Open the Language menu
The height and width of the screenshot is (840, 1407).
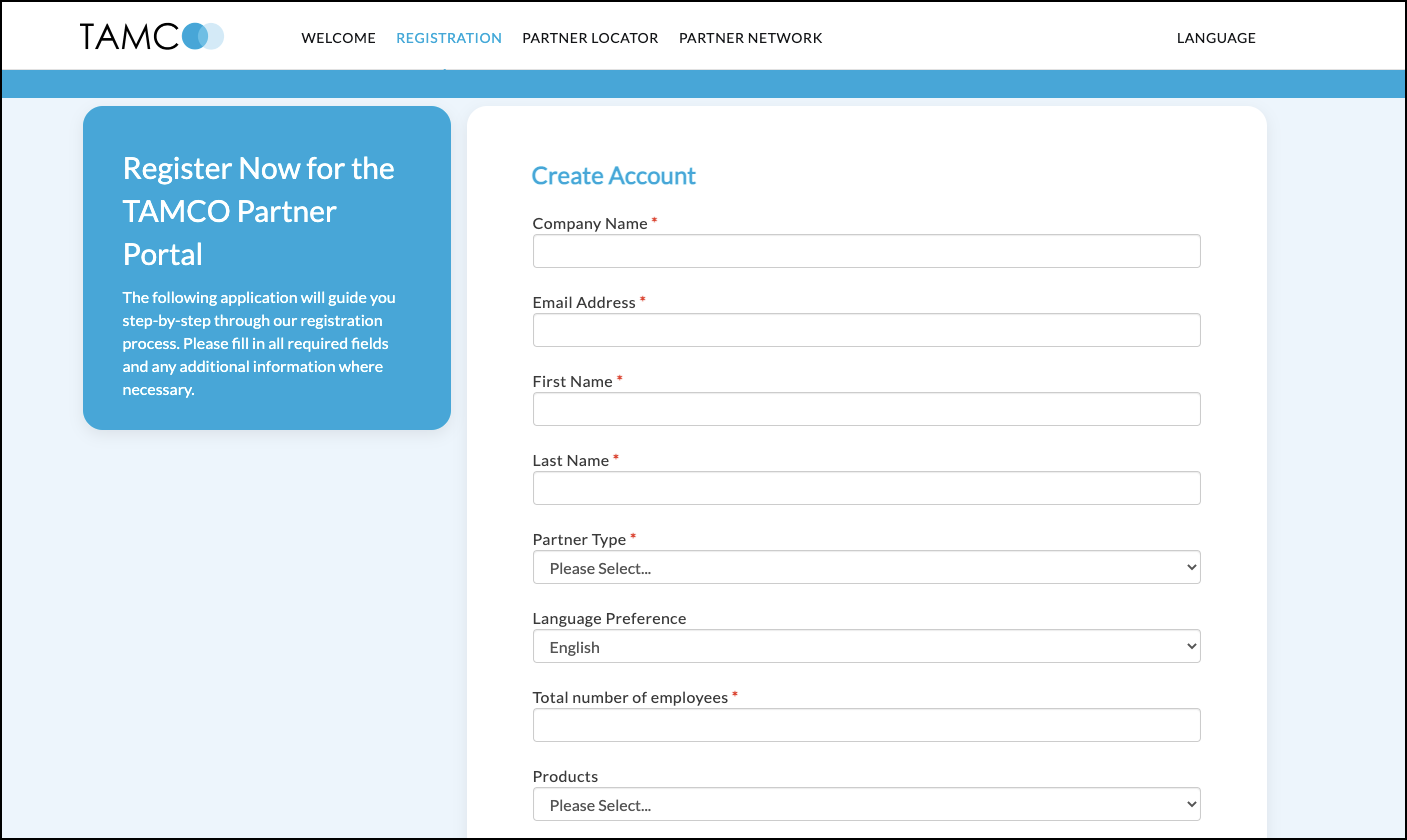tap(1216, 38)
